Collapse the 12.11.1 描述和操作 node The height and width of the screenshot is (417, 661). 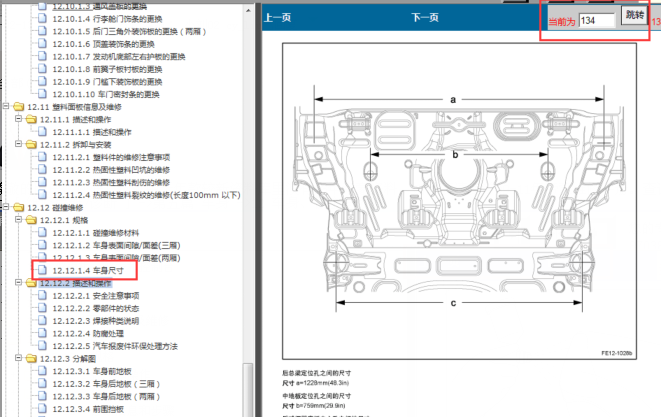(19, 119)
